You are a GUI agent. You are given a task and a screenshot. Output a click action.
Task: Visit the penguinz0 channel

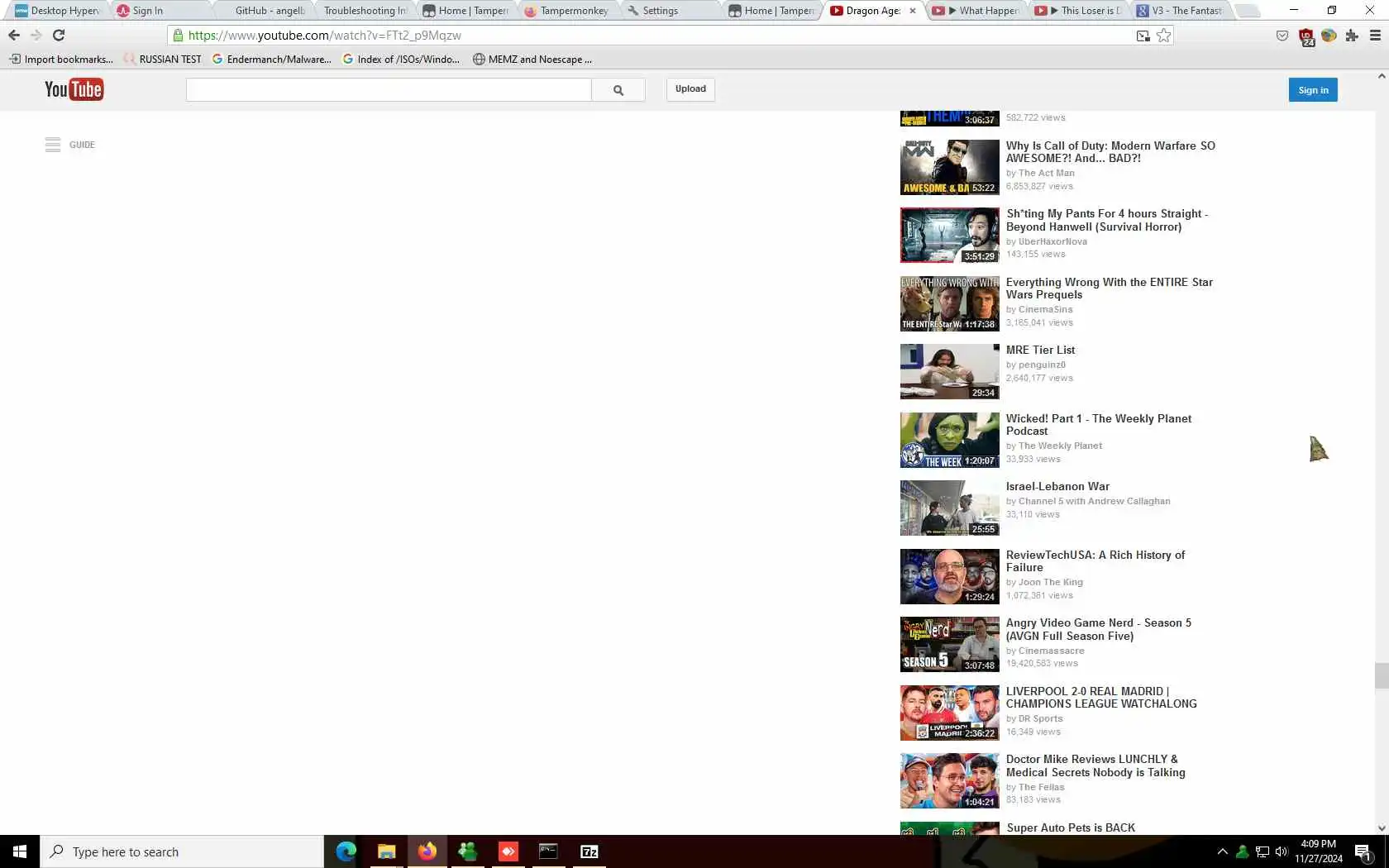[1042, 365]
